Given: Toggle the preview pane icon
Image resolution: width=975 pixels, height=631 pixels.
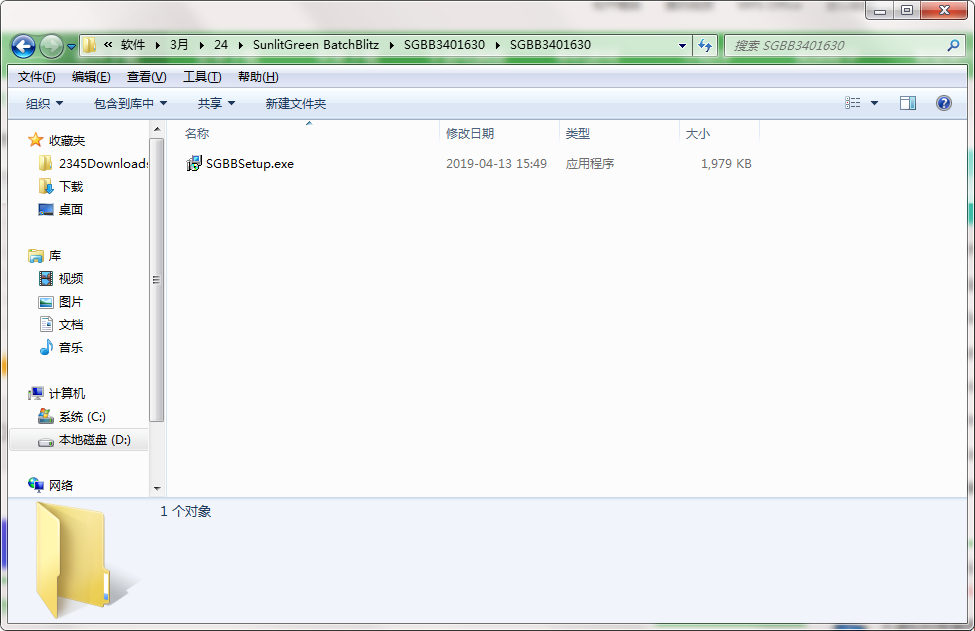Looking at the screenshot, I should click(x=908, y=103).
